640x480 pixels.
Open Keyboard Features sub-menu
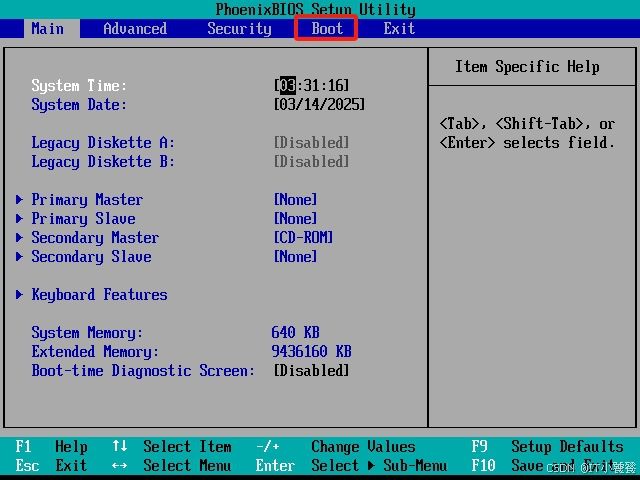tap(100, 295)
